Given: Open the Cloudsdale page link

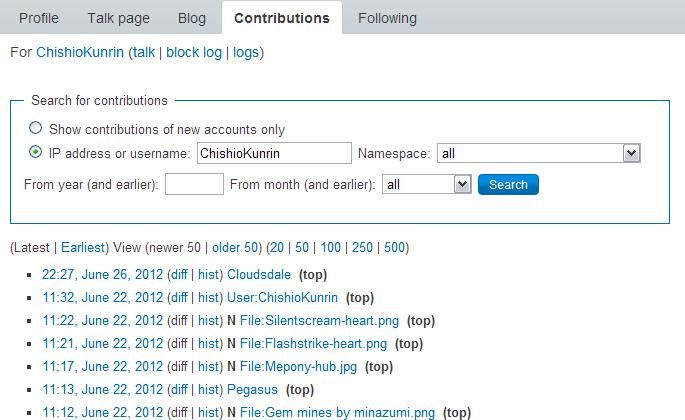Looking at the screenshot, I should [x=259, y=274].
